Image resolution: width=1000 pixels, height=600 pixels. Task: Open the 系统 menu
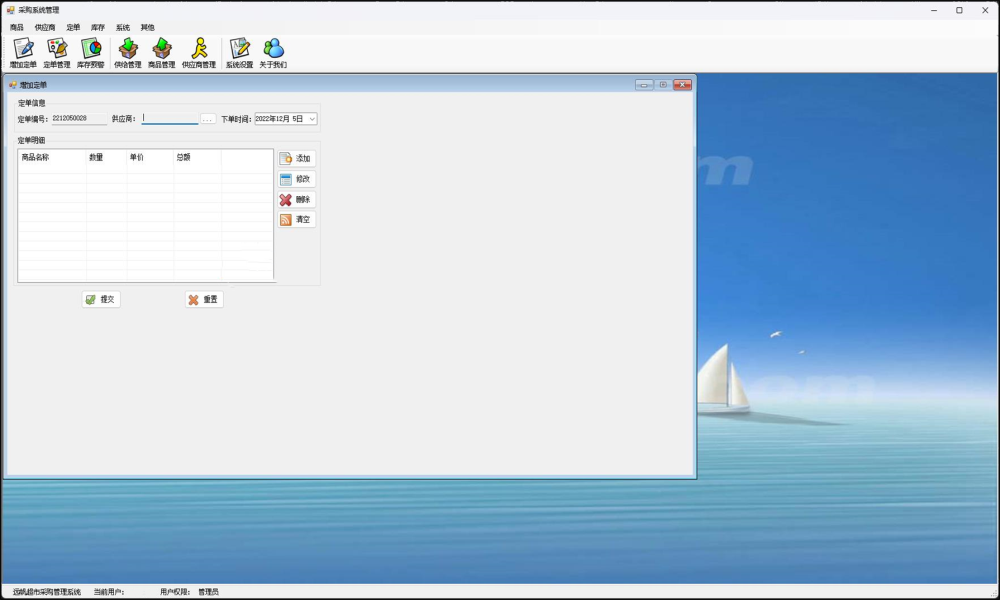(122, 27)
